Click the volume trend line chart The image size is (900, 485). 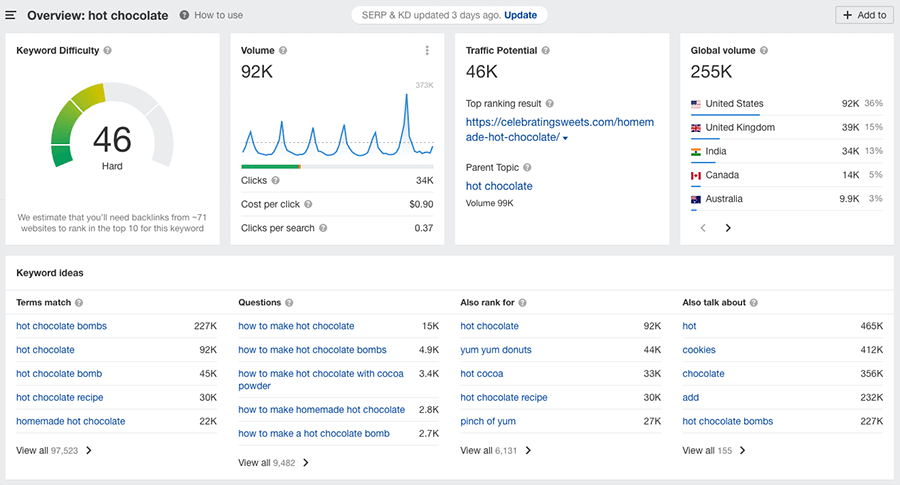click(338, 124)
